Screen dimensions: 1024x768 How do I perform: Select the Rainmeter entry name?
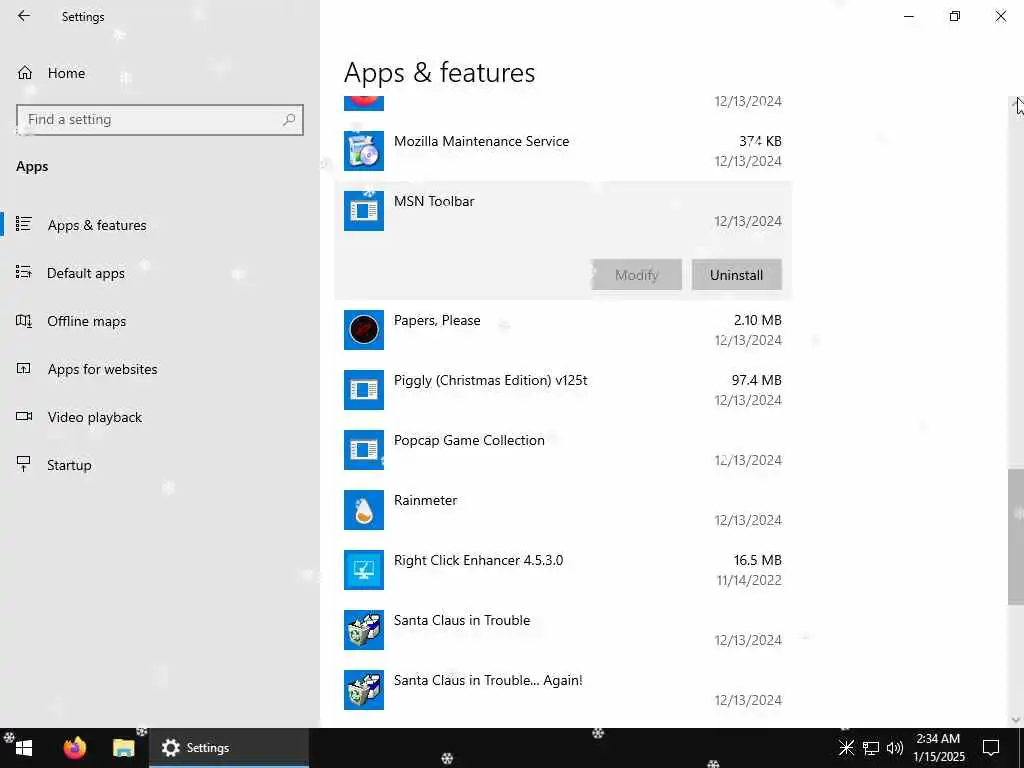coord(425,500)
